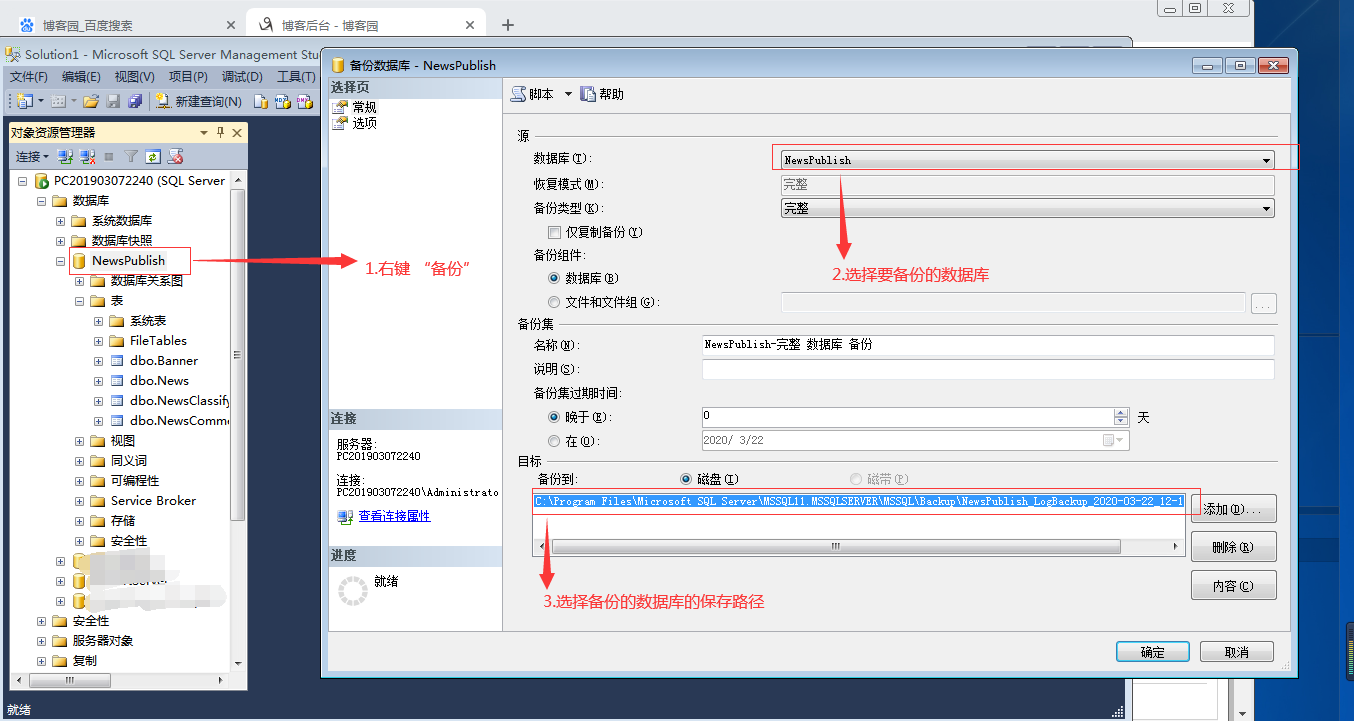Screen dimensions: 1354x721
Task: Click the New Project toolbar icon in SSMS
Action: click(x=24, y=101)
